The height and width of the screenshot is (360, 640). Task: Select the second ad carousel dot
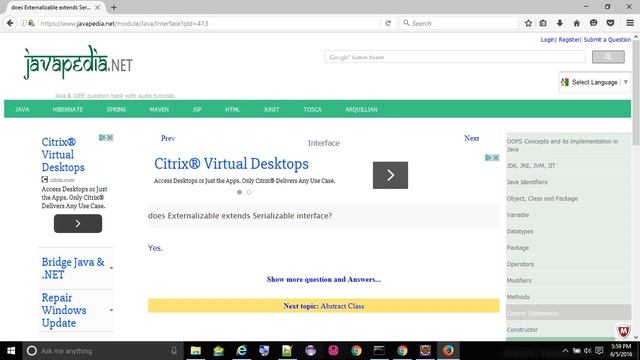(249, 192)
